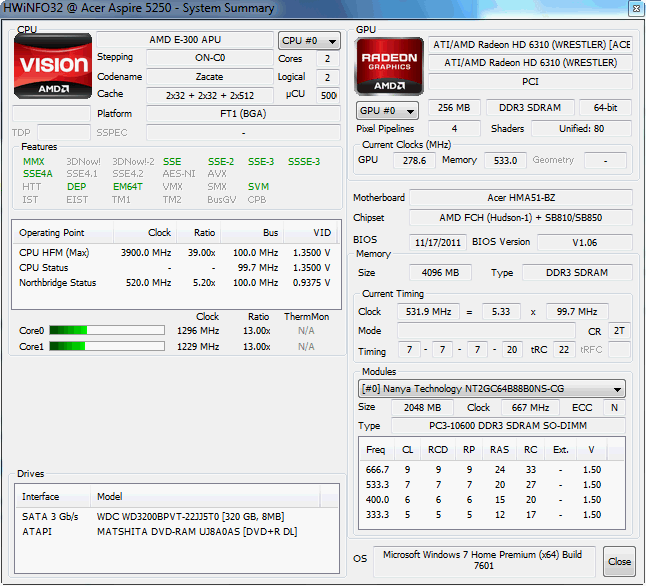Click the VID column header
The height and width of the screenshot is (586, 646).
coord(310,233)
